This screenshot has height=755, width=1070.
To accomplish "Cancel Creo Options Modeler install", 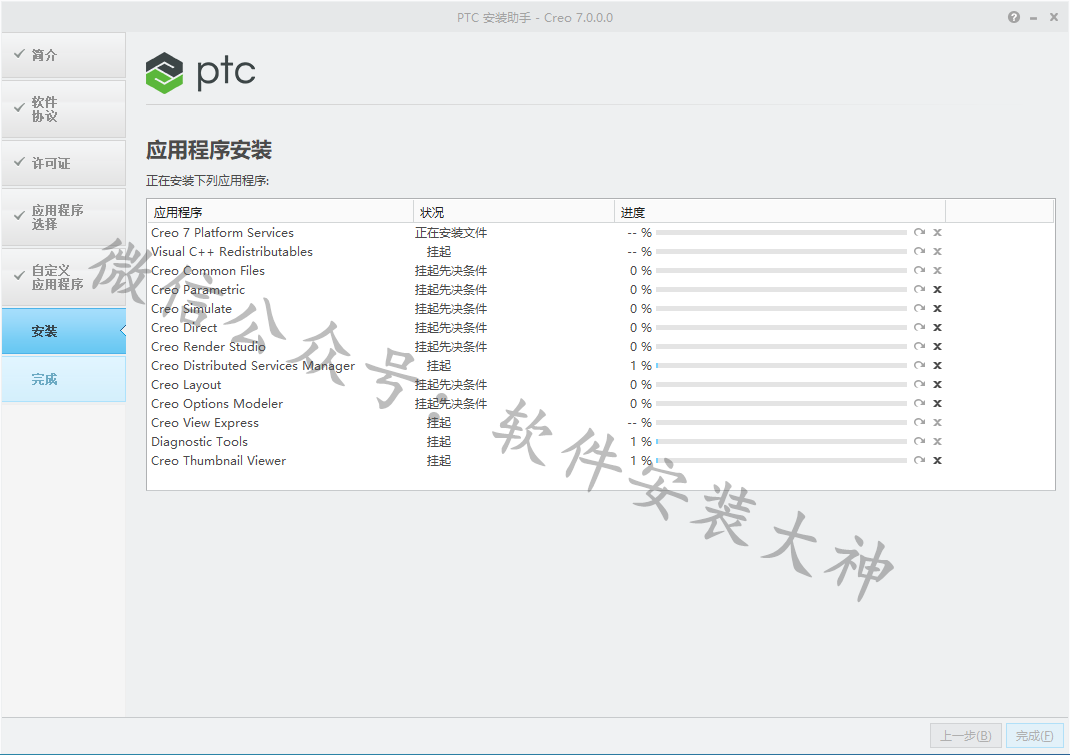I will click(x=938, y=403).
